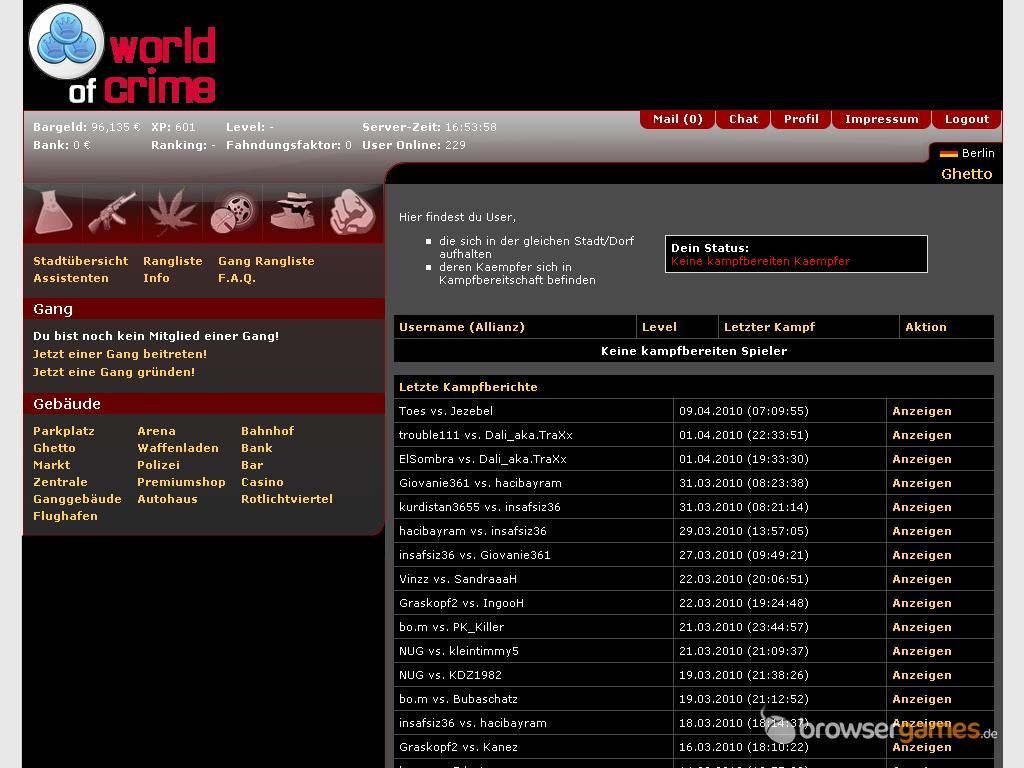The image size is (1024, 768).
Task: Open the F.A.Q. link
Action: point(236,278)
